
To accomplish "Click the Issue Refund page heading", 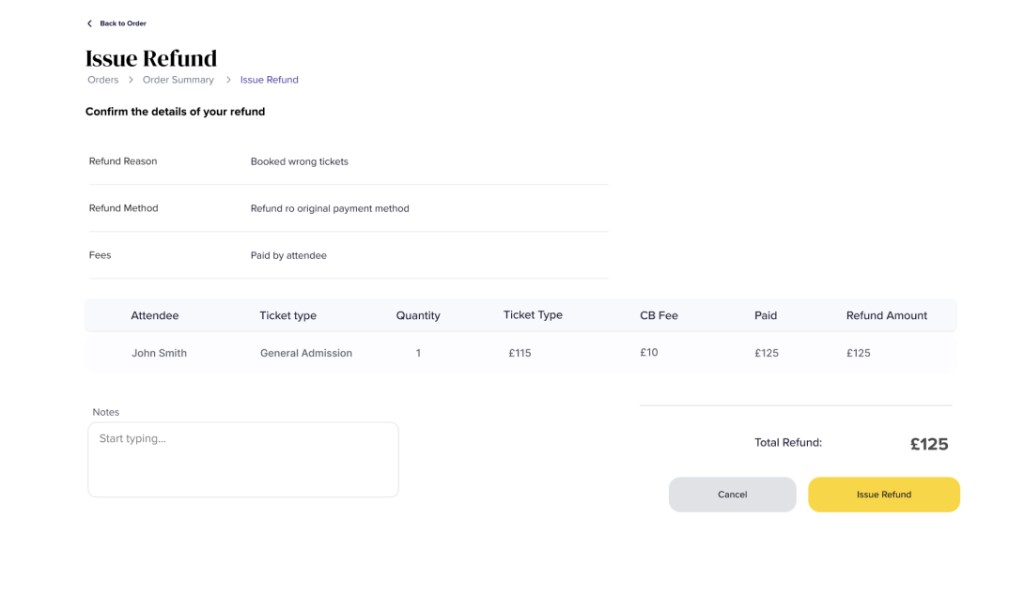I will (x=150, y=58).
